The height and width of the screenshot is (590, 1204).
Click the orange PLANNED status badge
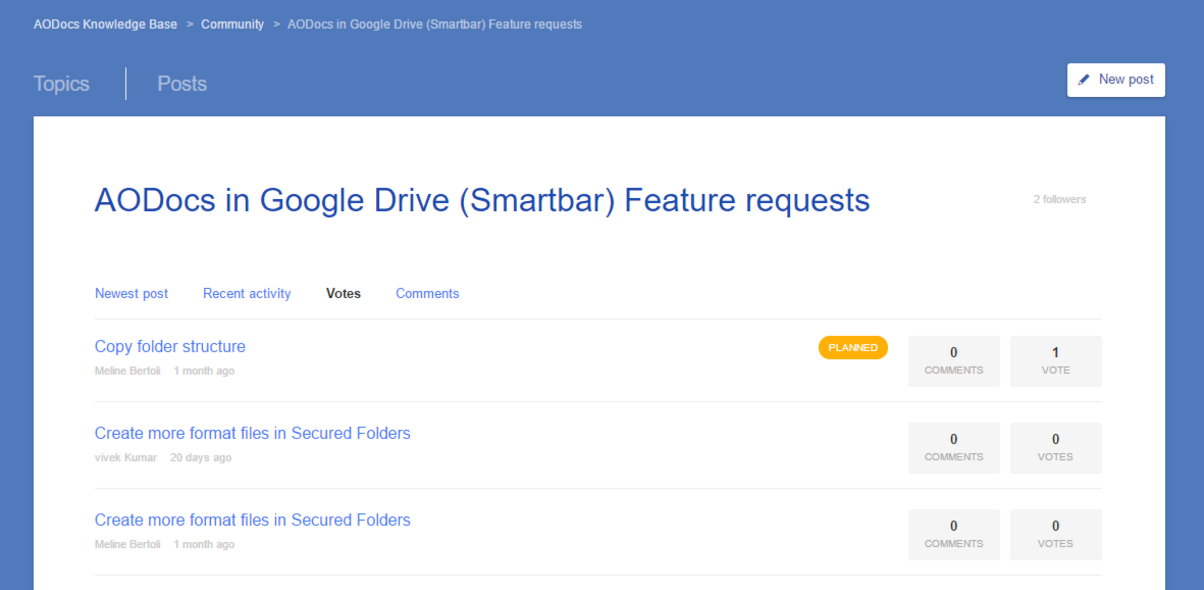853,348
